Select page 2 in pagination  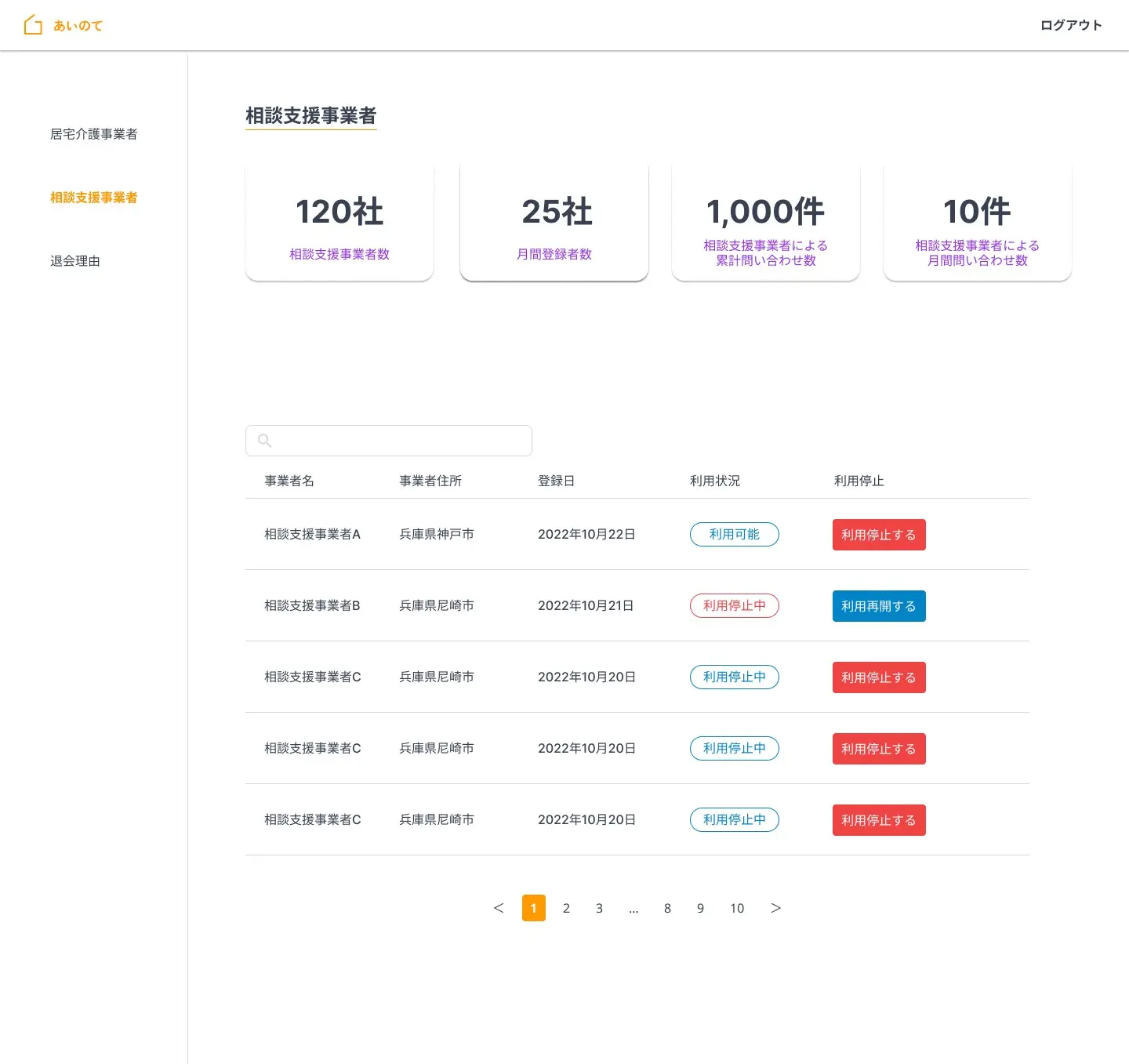click(x=566, y=908)
